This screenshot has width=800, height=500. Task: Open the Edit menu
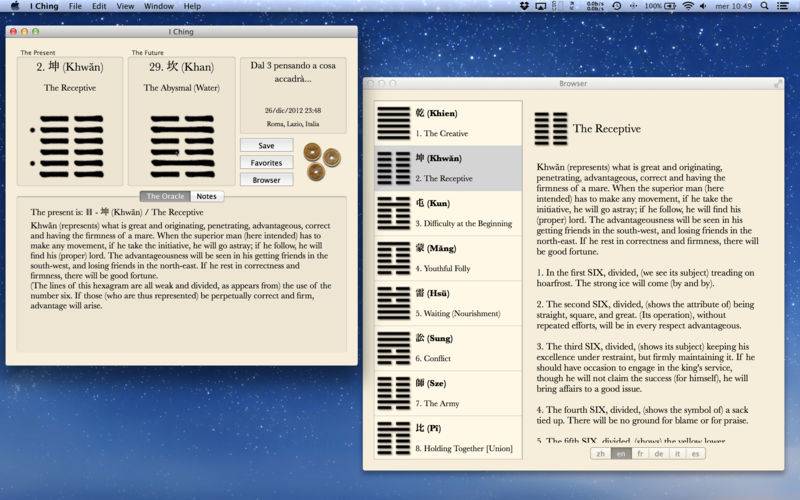[x=99, y=6]
